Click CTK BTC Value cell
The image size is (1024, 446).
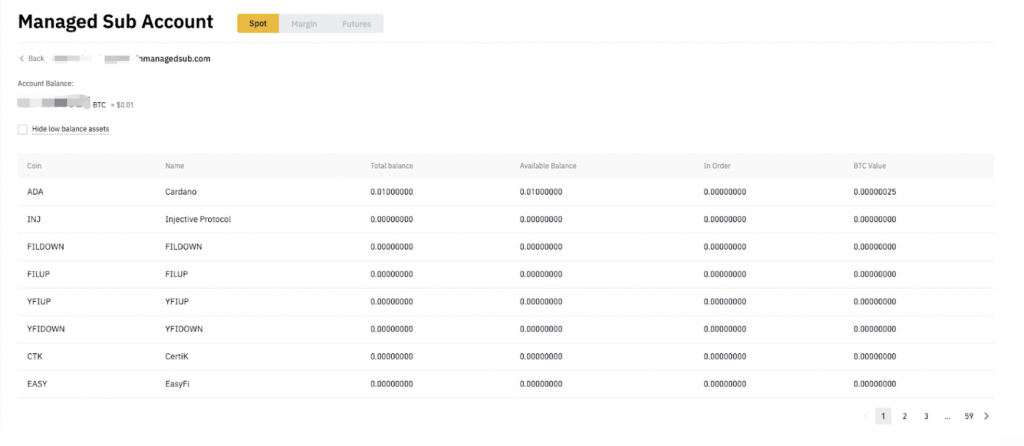tap(874, 357)
